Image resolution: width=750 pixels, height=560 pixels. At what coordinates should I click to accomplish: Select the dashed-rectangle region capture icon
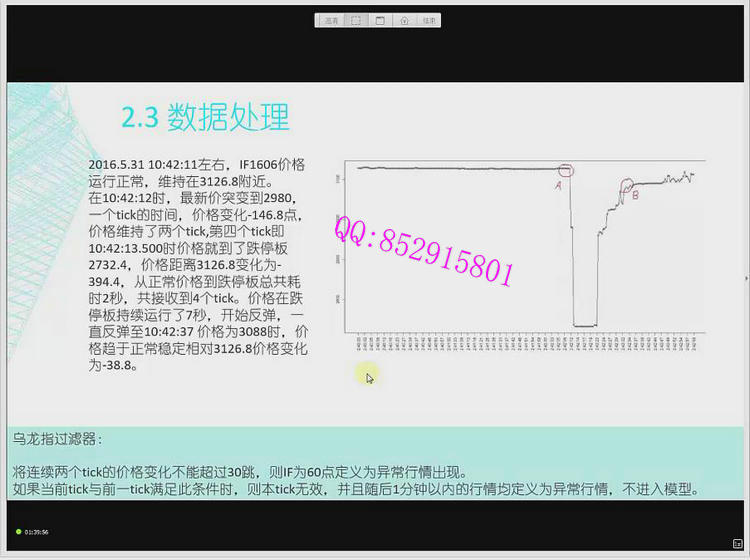click(356, 20)
